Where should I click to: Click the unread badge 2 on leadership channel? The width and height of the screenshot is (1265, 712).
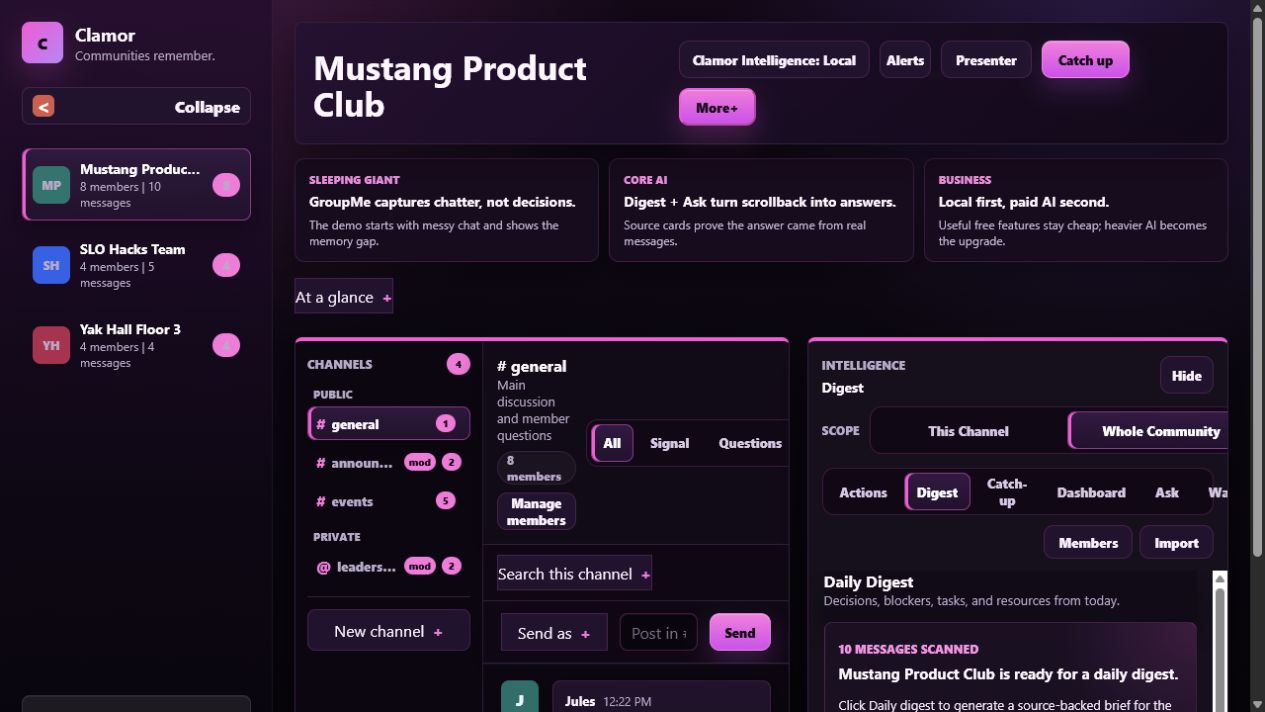(451, 566)
